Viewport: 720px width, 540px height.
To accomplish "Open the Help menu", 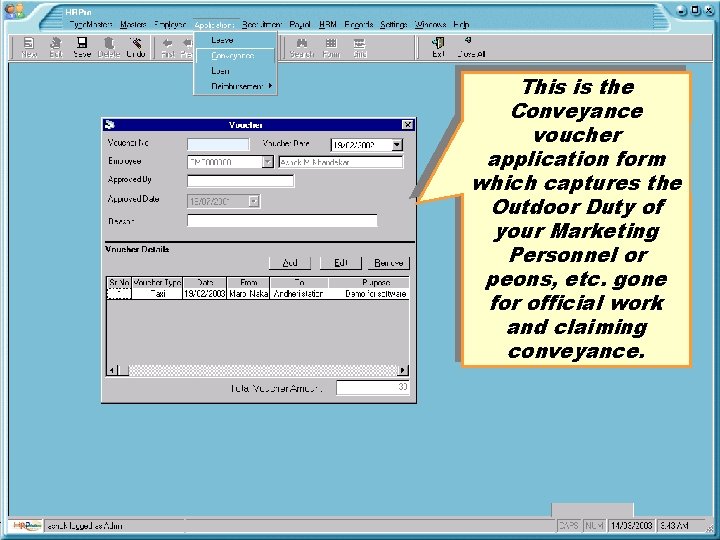I will [461, 25].
